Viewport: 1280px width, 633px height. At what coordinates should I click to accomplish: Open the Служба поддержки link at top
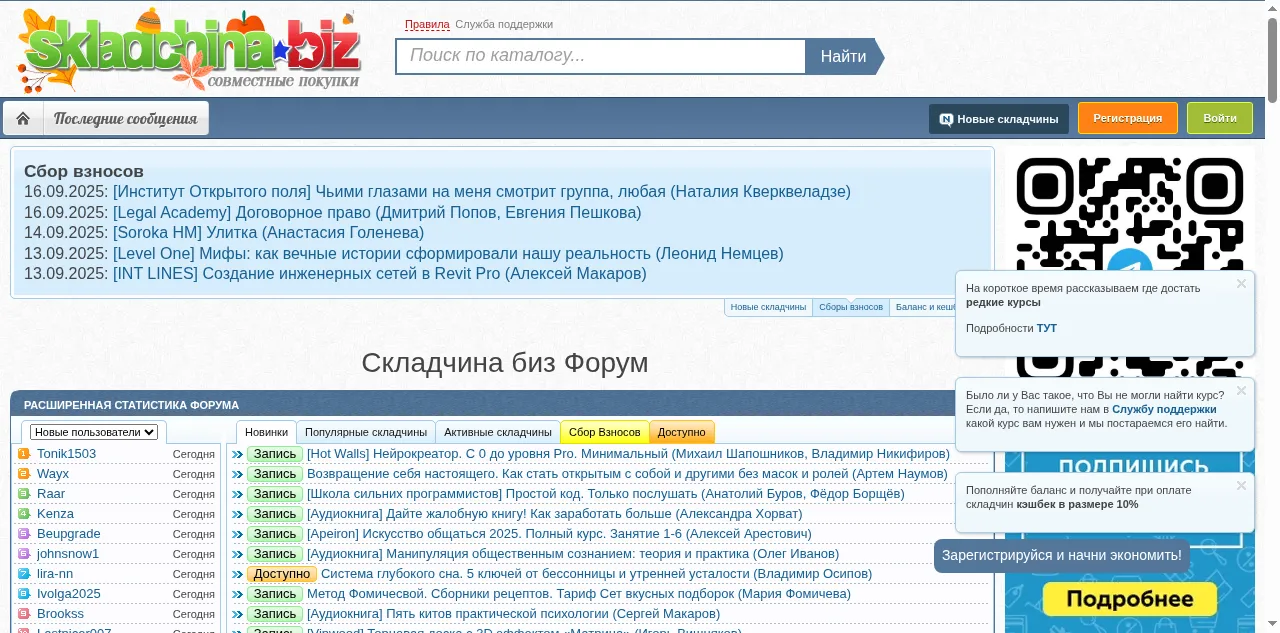(x=504, y=24)
